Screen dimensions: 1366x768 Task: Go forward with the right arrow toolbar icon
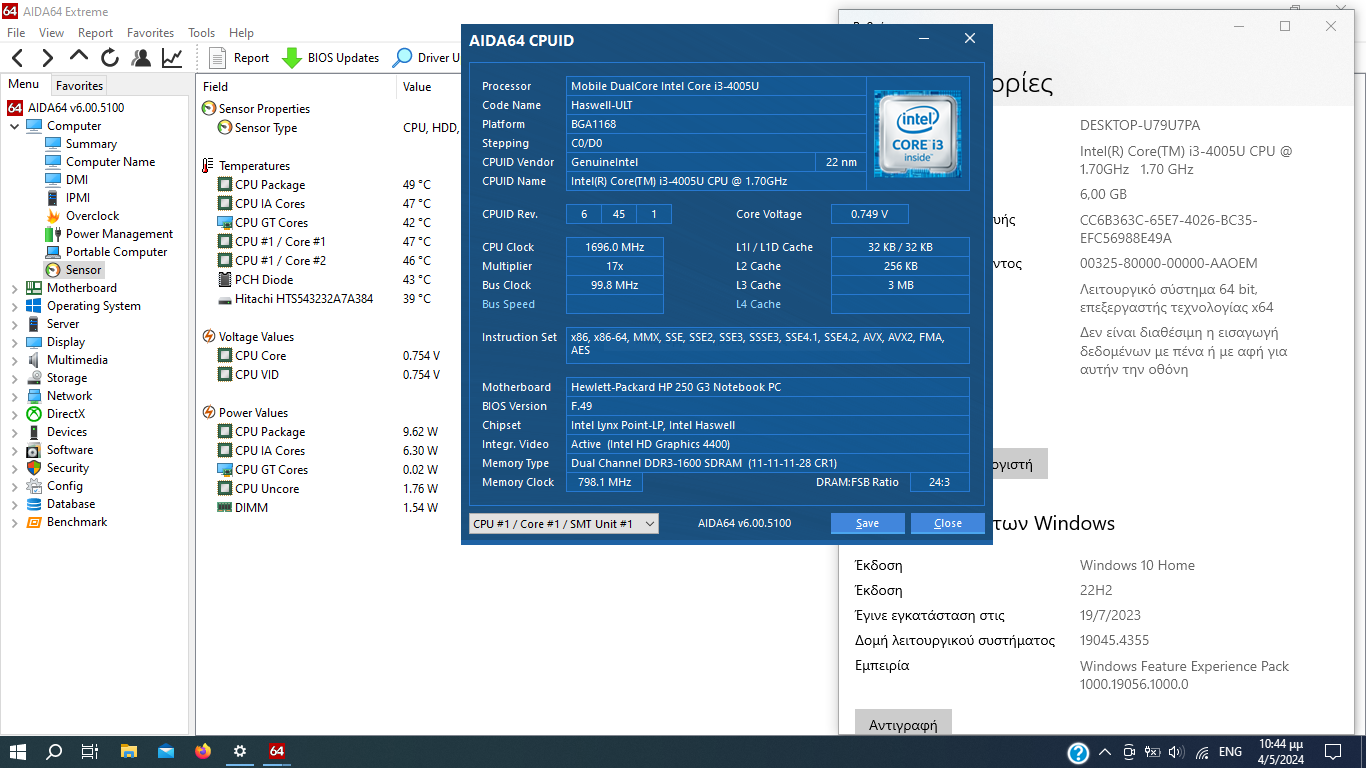pyautogui.click(x=47, y=58)
